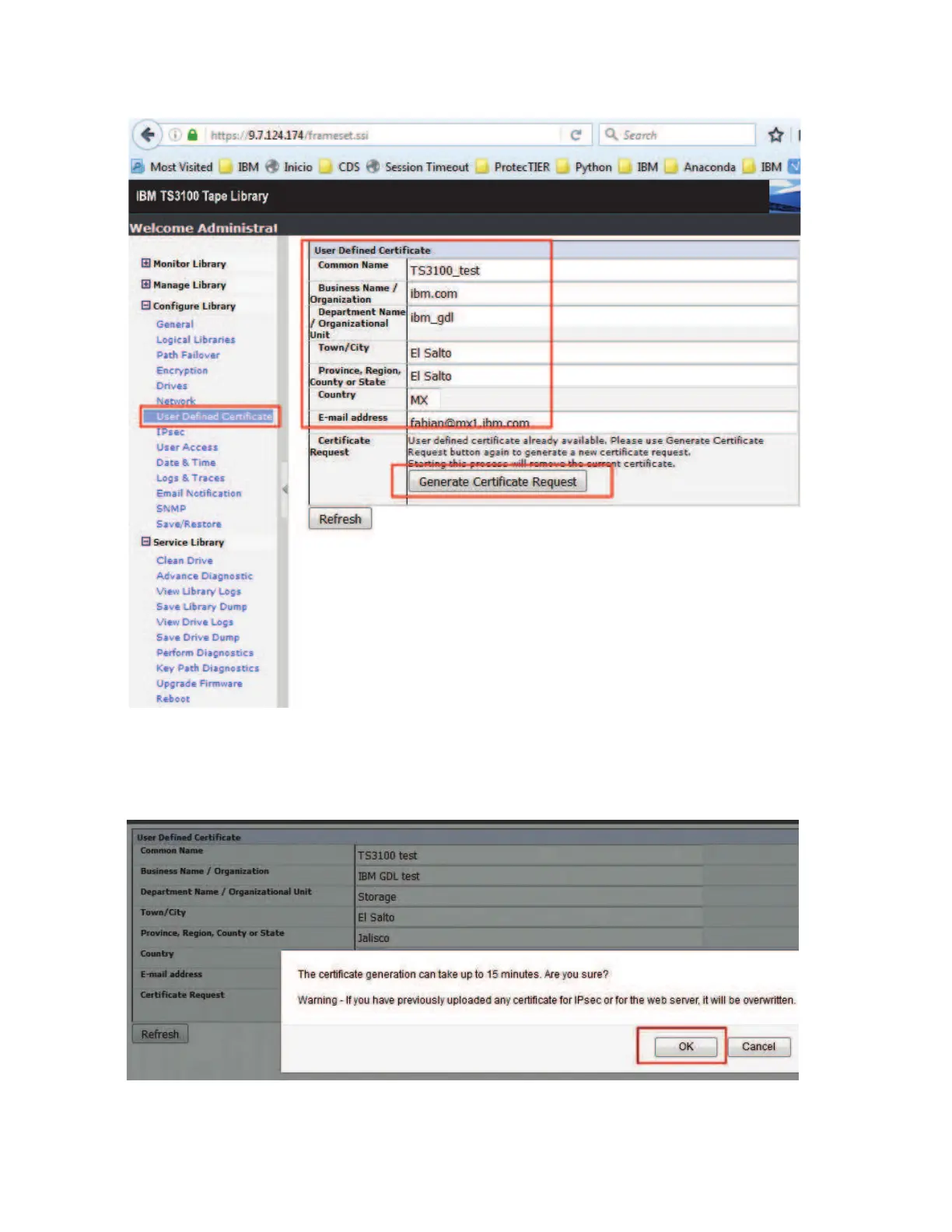Open the Most Visited bookmarks item
The height and width of the screenshot is (1232, 952).
point(173,166)
